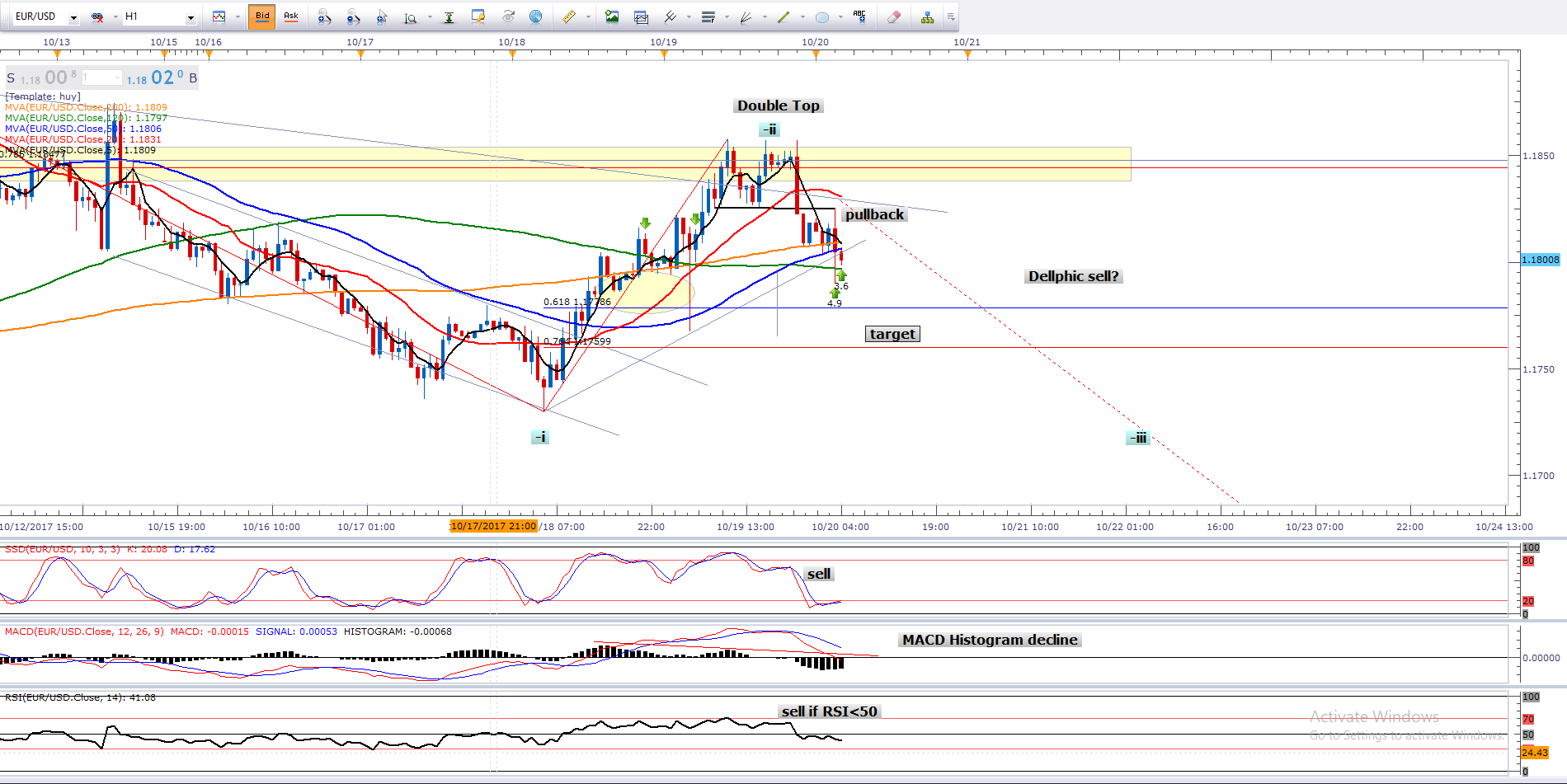Screen dimensions: 1567x784
Task: Click the S sell price 1.1800 button
Action: point(41,78)
